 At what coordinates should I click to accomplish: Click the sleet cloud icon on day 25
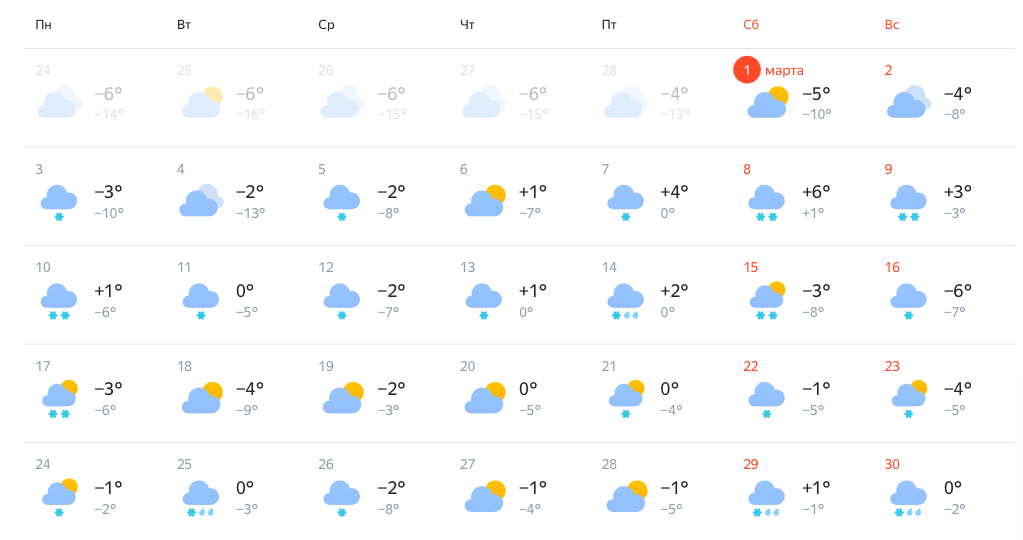(201, 499)
